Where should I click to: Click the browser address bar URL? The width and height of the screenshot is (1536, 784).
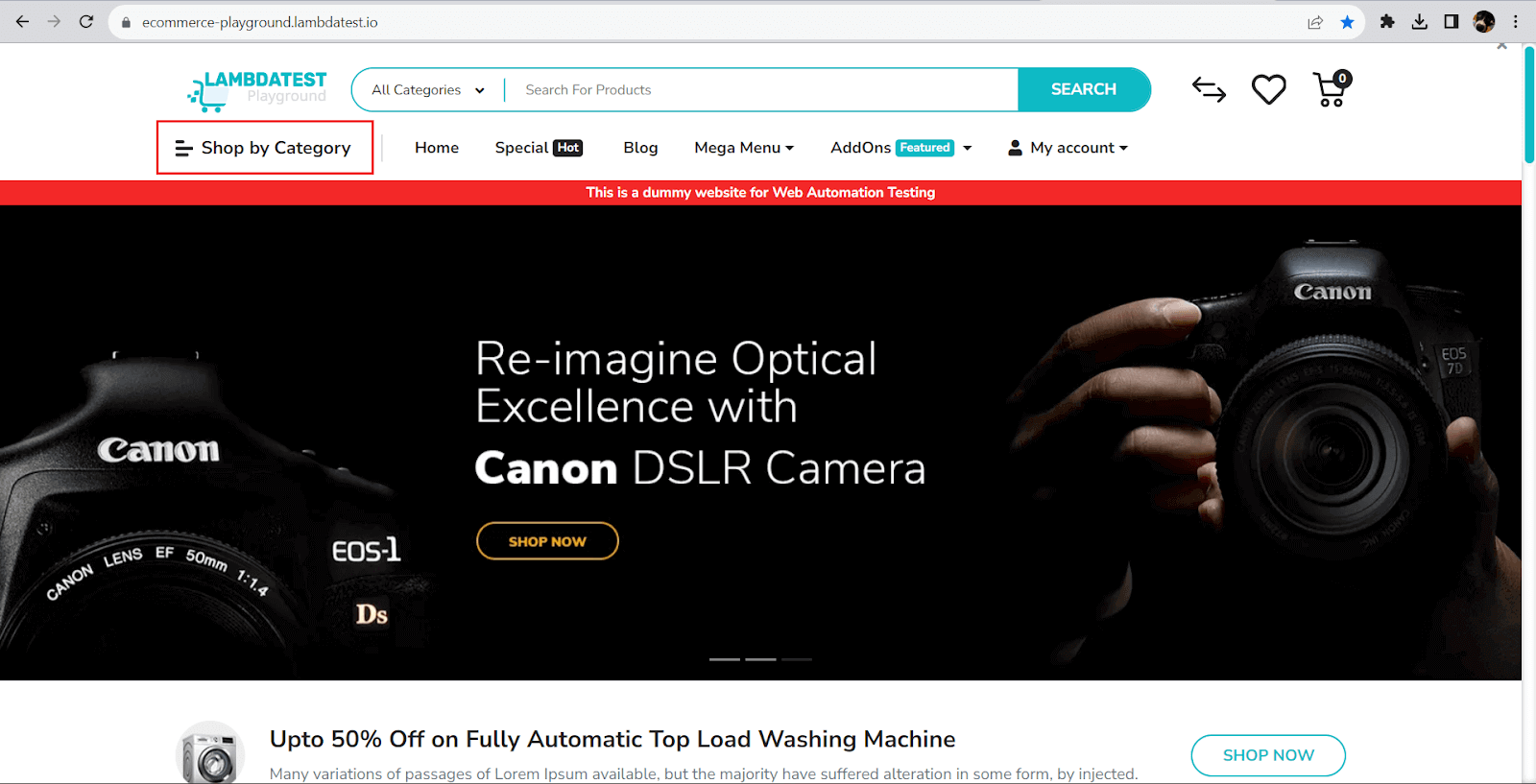coord(260,22)
